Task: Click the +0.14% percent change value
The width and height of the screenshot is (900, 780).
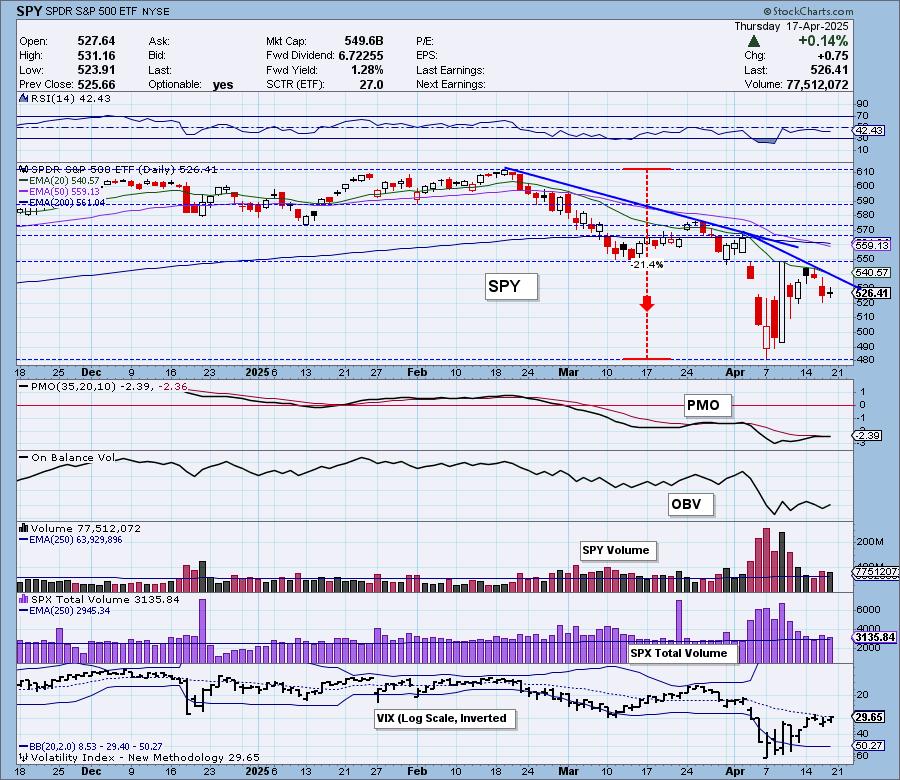Action: 823,41
